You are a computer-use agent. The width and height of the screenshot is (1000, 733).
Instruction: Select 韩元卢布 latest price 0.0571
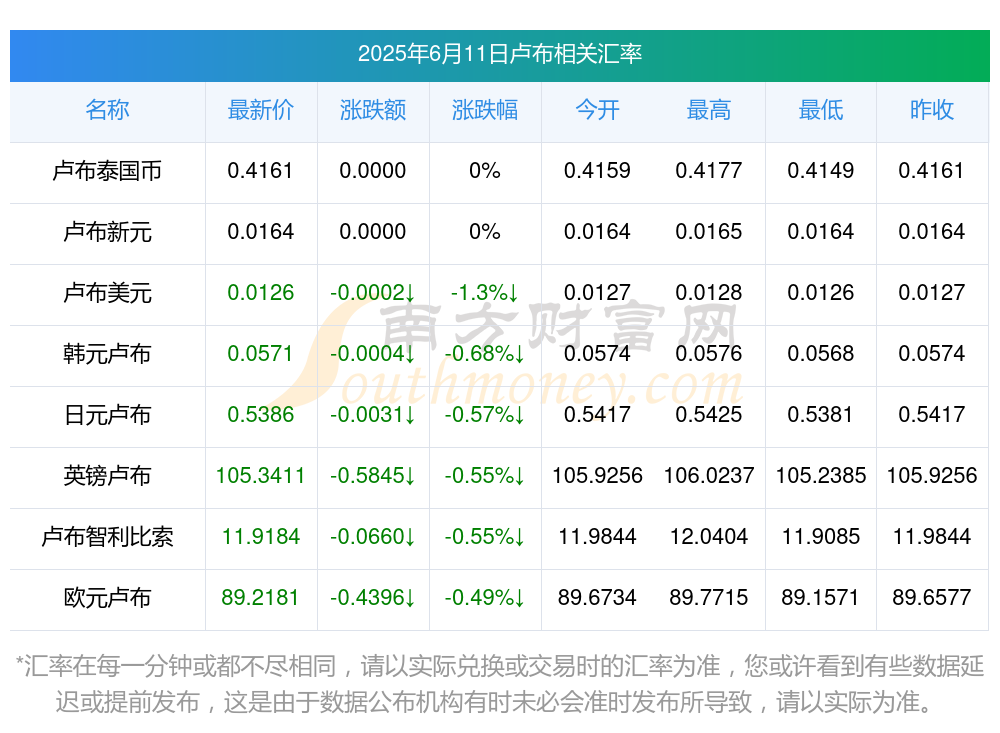(260, 353)
